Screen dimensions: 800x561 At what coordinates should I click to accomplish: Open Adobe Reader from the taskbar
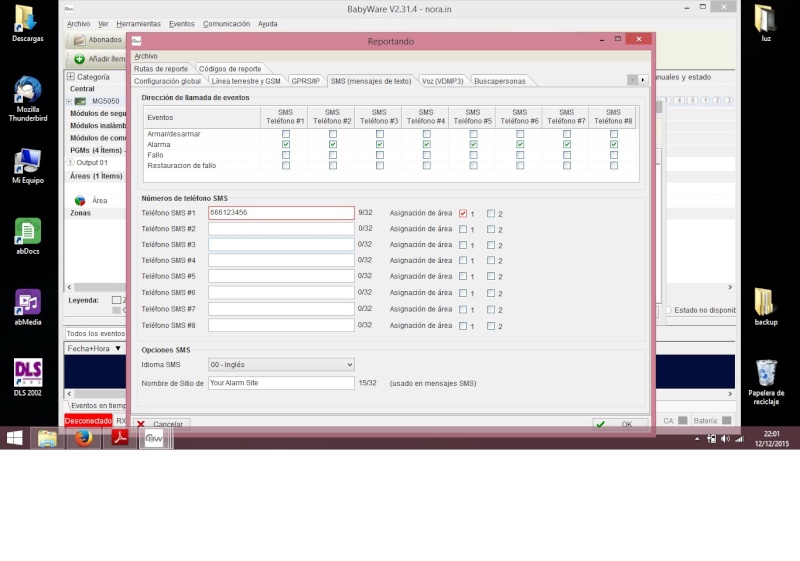click(120, 438)
